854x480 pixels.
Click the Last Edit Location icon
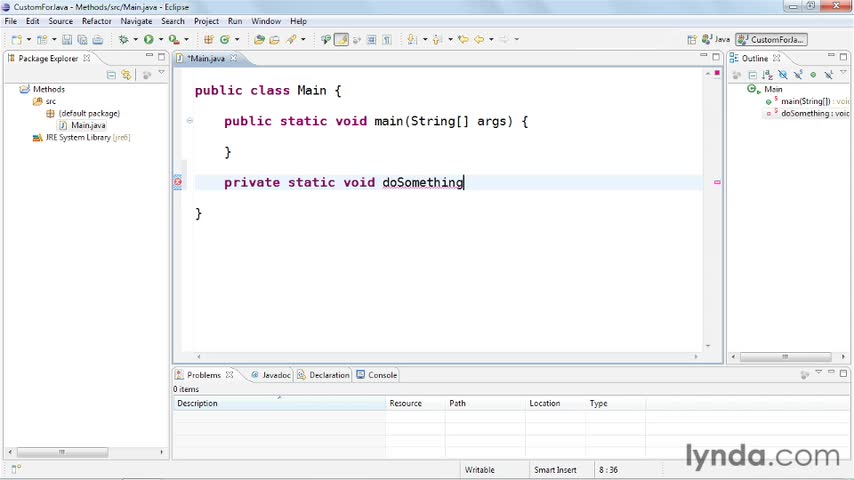pyautogui.click(x=463, y=39)
